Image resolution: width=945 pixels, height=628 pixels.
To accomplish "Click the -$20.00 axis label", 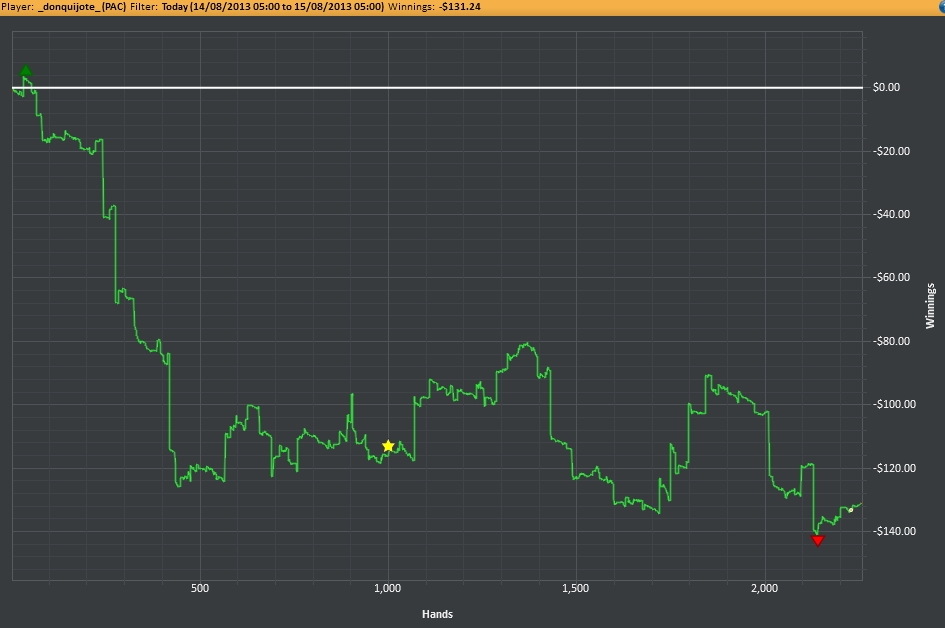I will tap(891, 151).
